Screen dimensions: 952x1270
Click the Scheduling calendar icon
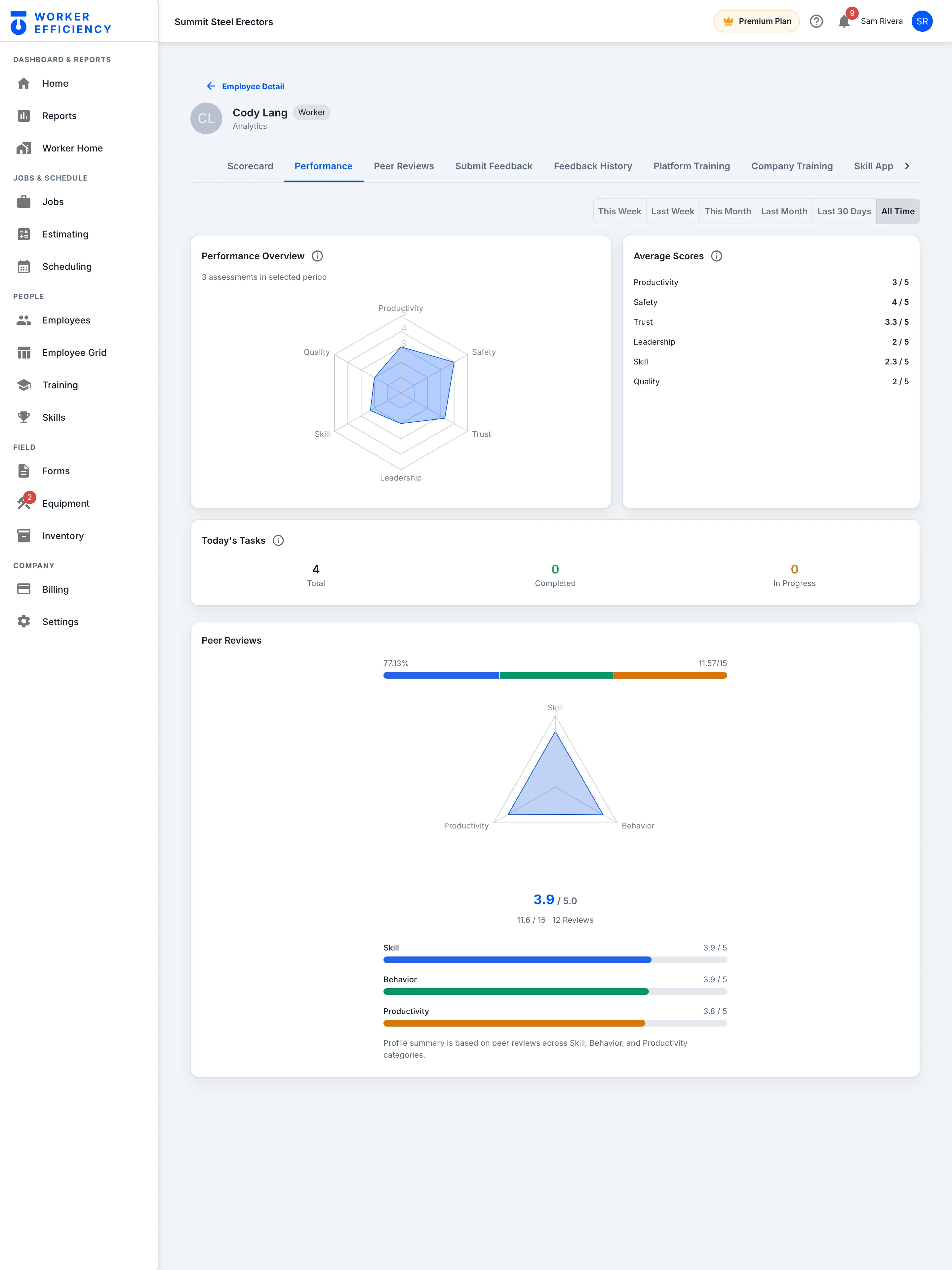pos(23,266)
